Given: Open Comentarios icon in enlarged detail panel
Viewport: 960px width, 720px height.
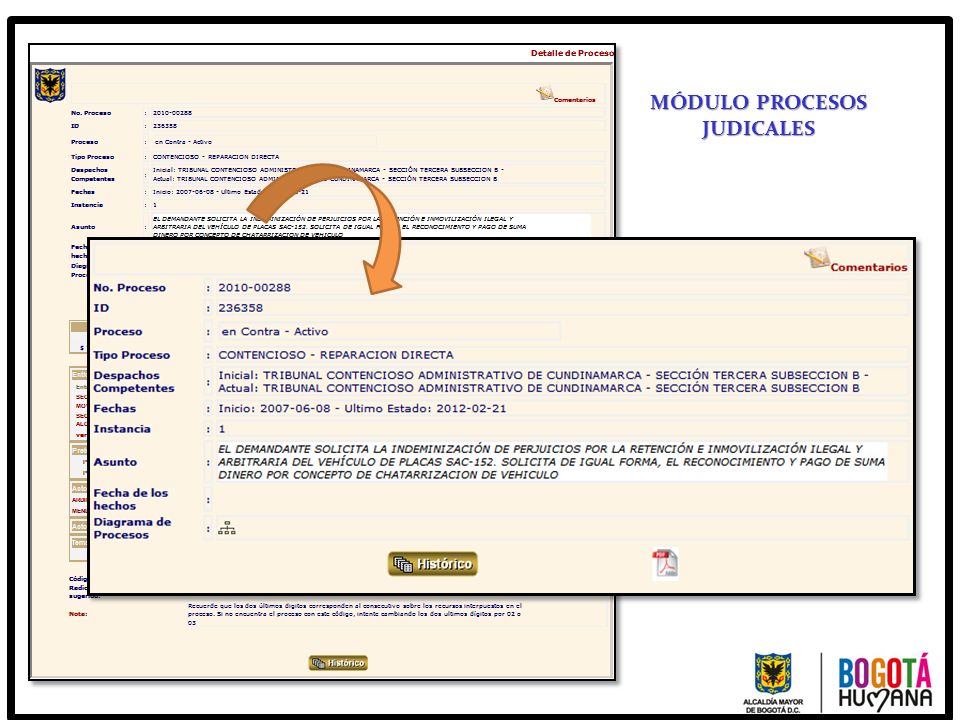Looking at the screenshot, I should [x=817, y=259].
